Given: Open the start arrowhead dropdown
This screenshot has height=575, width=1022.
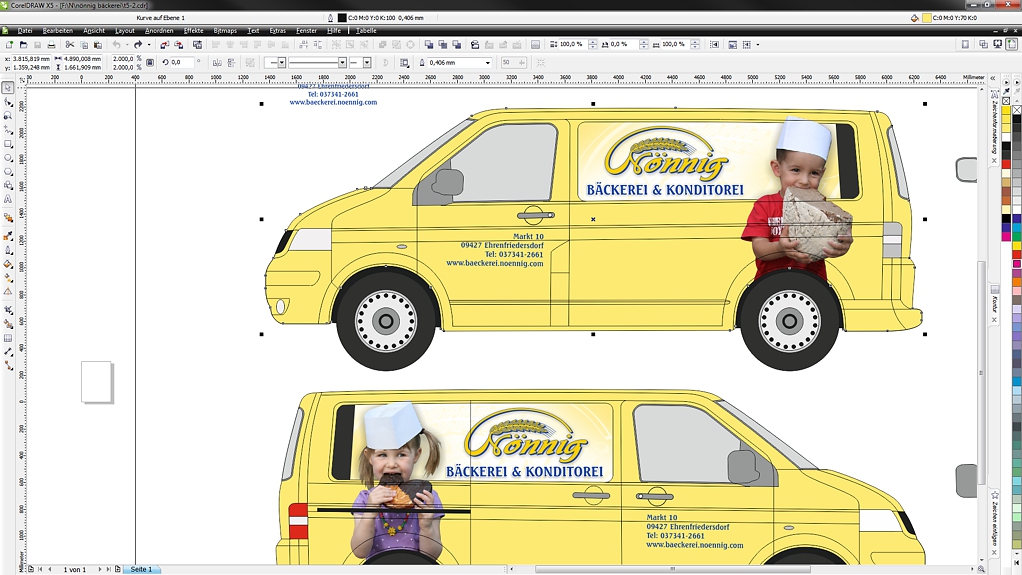Looking at the screenshot, I should [282, 63].
